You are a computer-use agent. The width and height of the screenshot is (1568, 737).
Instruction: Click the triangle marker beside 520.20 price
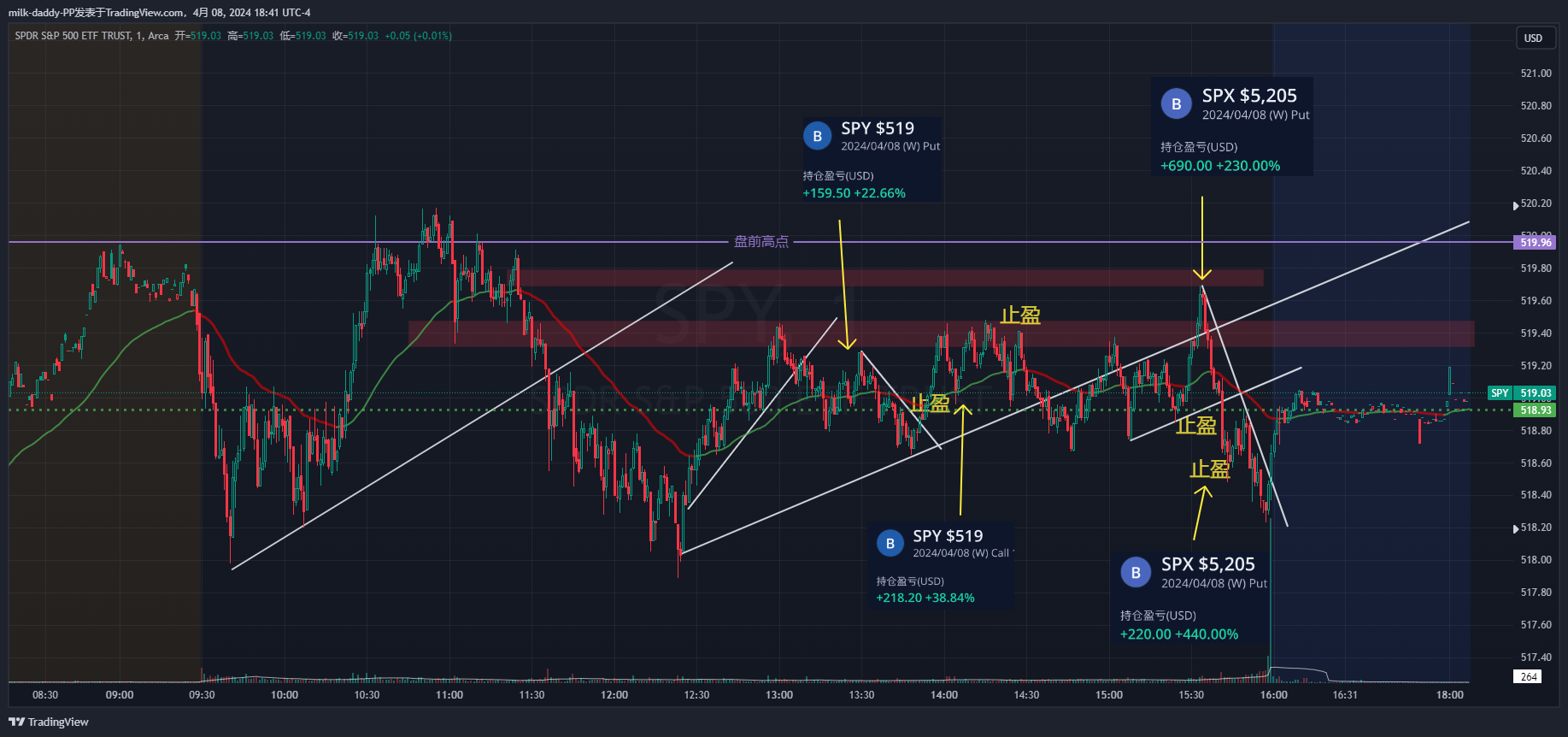(x=1516, y=205)
